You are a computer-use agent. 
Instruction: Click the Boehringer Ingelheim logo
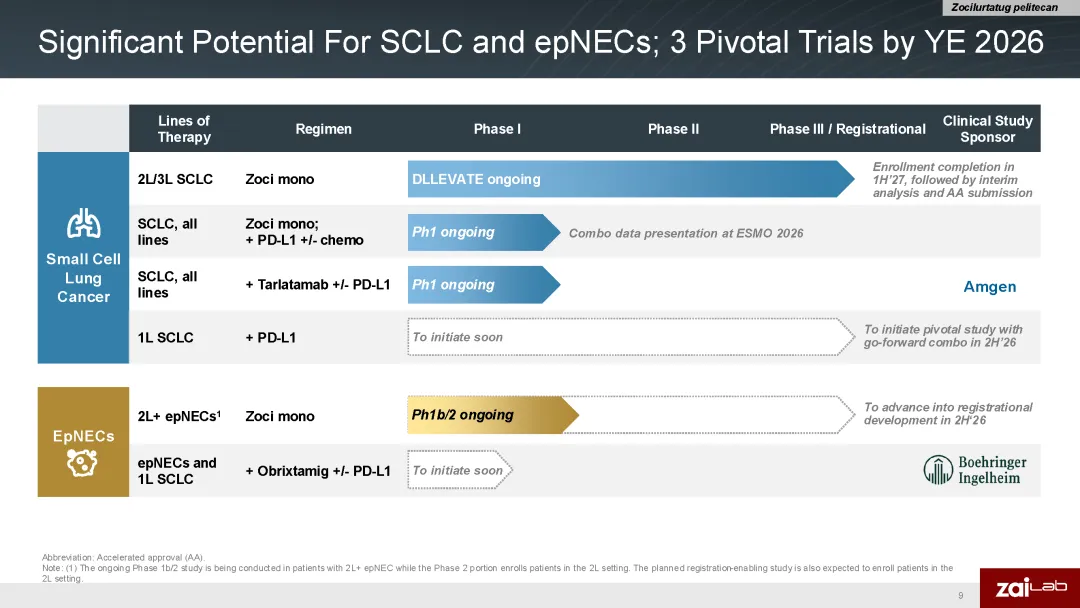975,470
